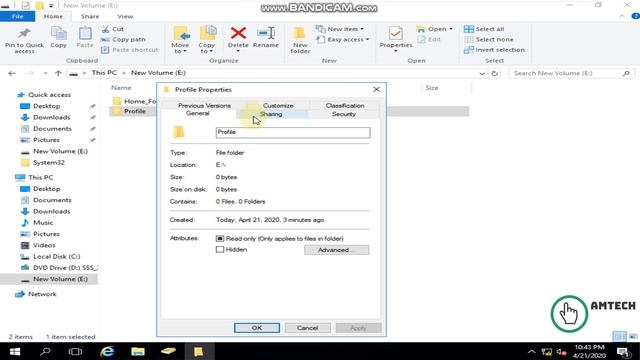The width and height of the screenshot is (640, 360).
Task: Expand the address bar history dropdown
Action: click(482, 73)
